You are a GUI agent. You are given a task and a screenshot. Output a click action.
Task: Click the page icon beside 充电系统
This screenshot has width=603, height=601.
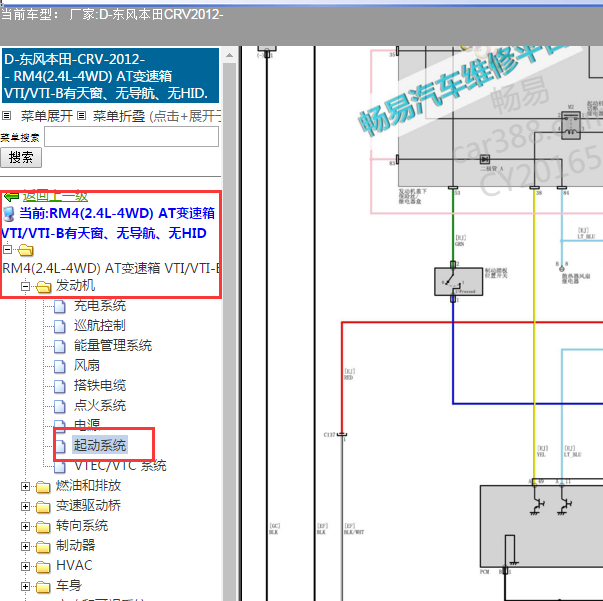pyautogui.click(x=60, y=306)
